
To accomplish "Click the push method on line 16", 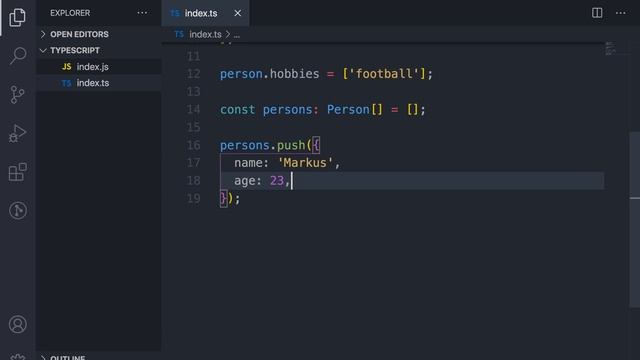I will [x=291, y=145].
